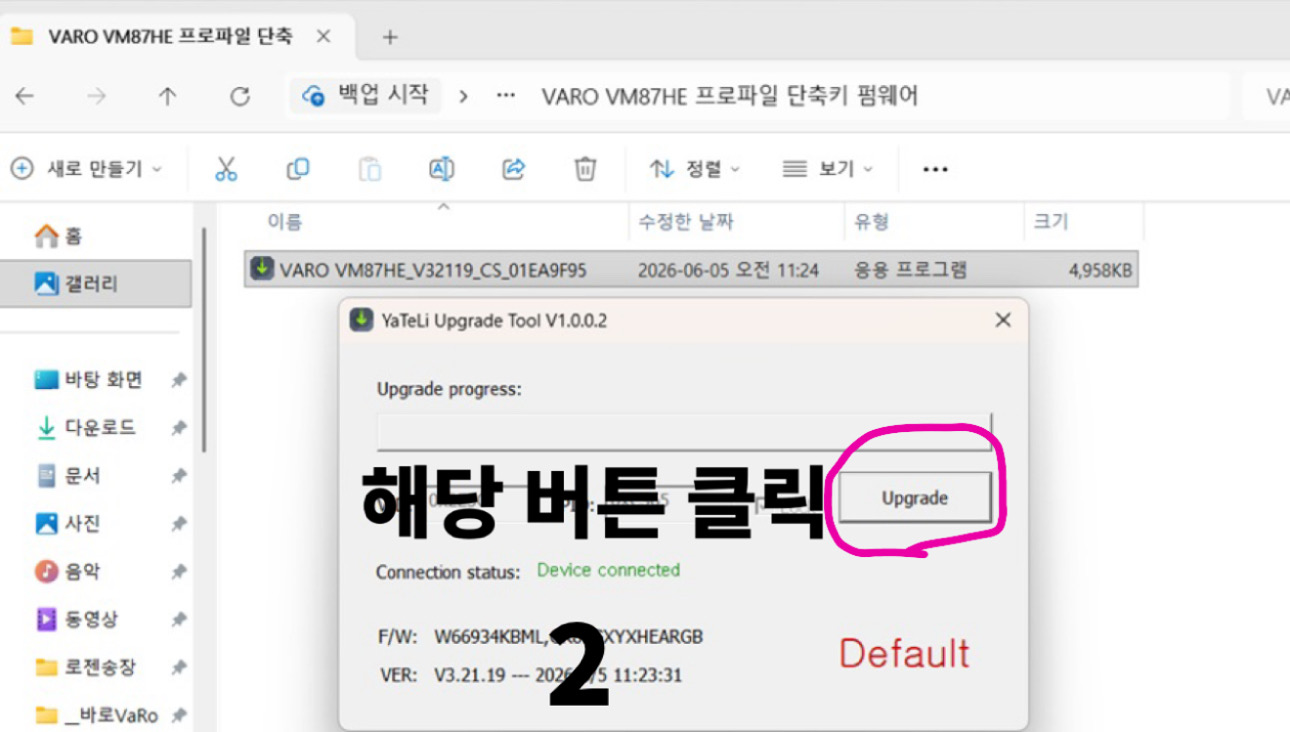Open the toolbar's more options ellipsis
The image size is (1290, 732).
click(x=935, y=169)
